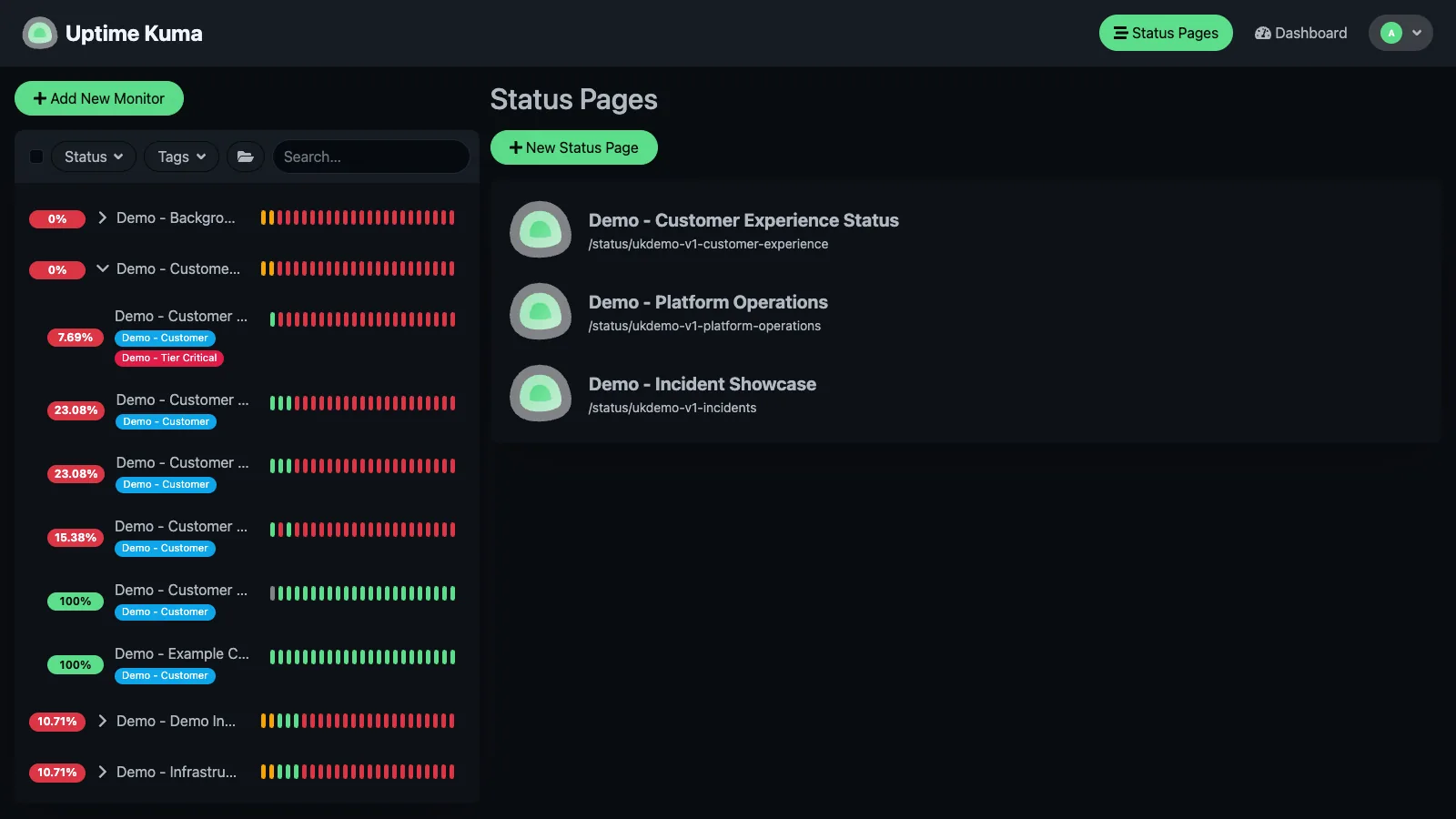Select the monitor with 7.69% uptime
This screenshot has width=1456, height=819.
pos(246,337)
